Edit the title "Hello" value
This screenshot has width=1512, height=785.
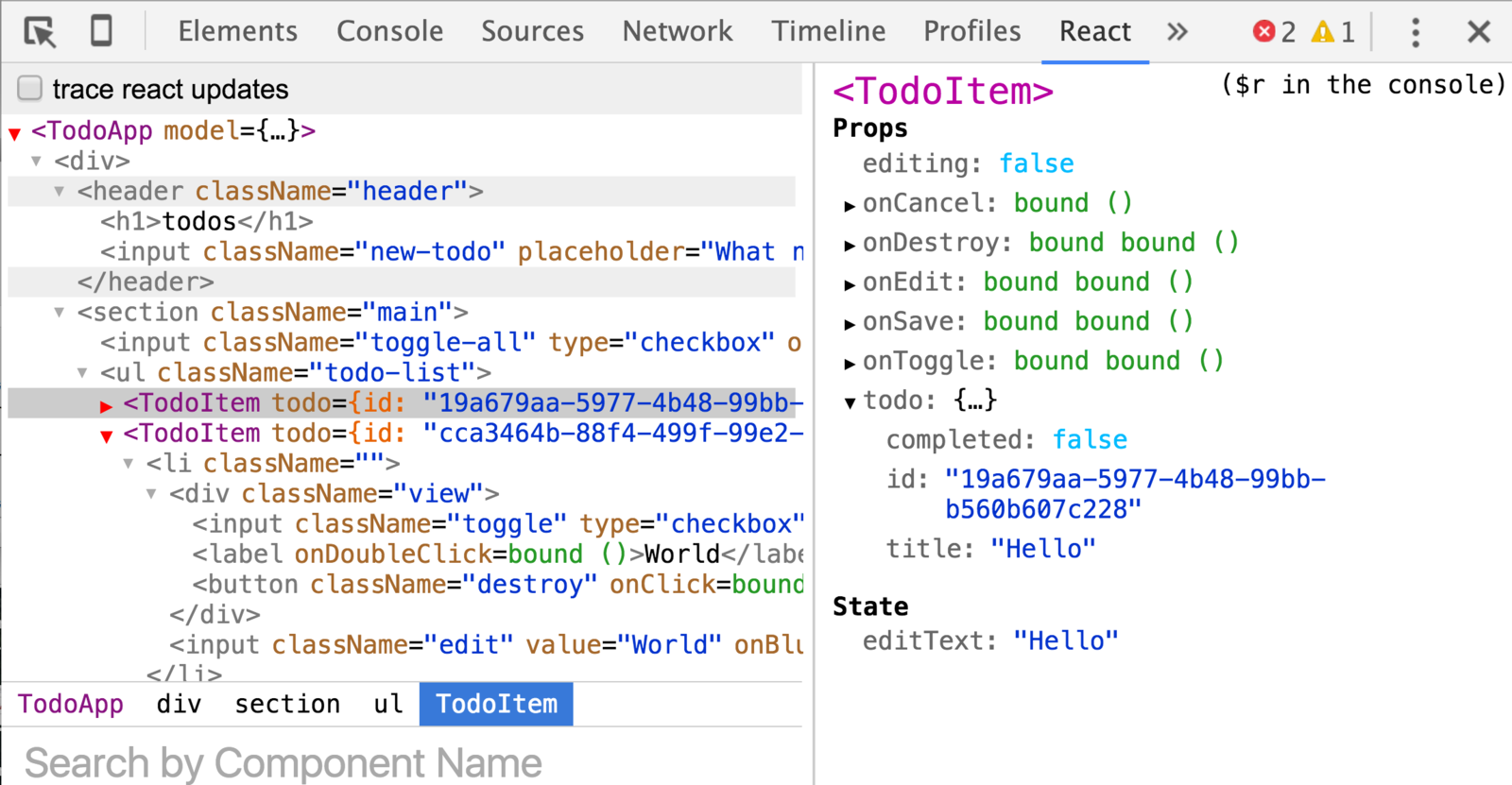click(1043, 549)
